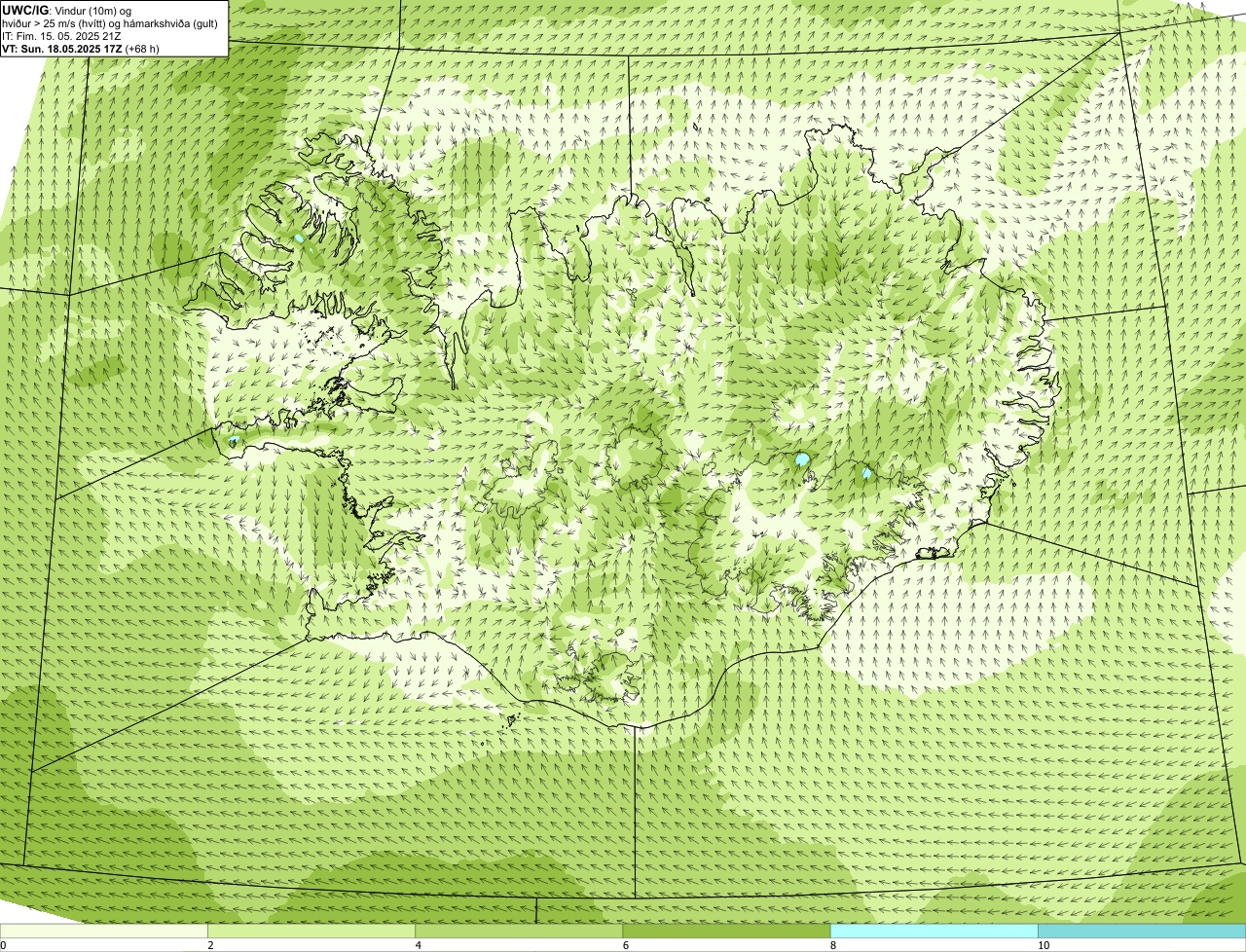Click the scale label '10'

coord(1044,945)
